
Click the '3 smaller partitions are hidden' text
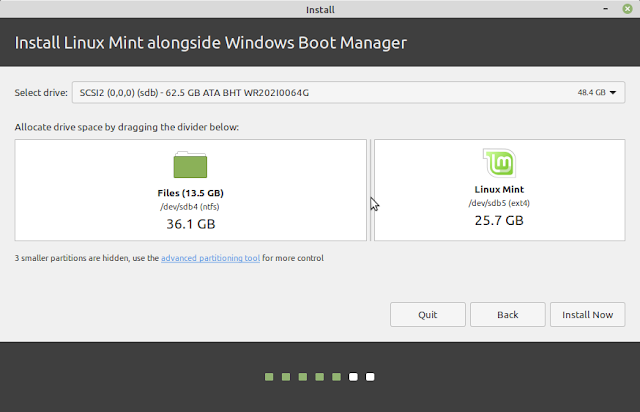72,258
